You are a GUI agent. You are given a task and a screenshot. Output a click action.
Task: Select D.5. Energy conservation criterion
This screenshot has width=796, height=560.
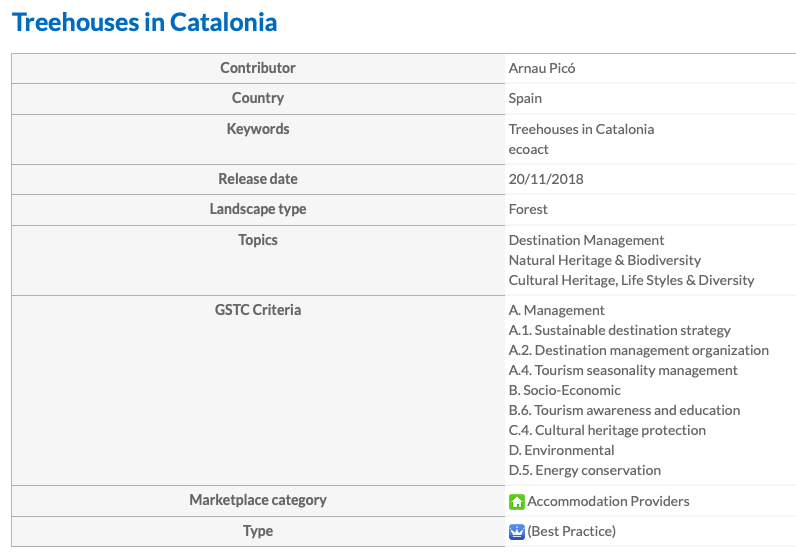tap(585, 470)
